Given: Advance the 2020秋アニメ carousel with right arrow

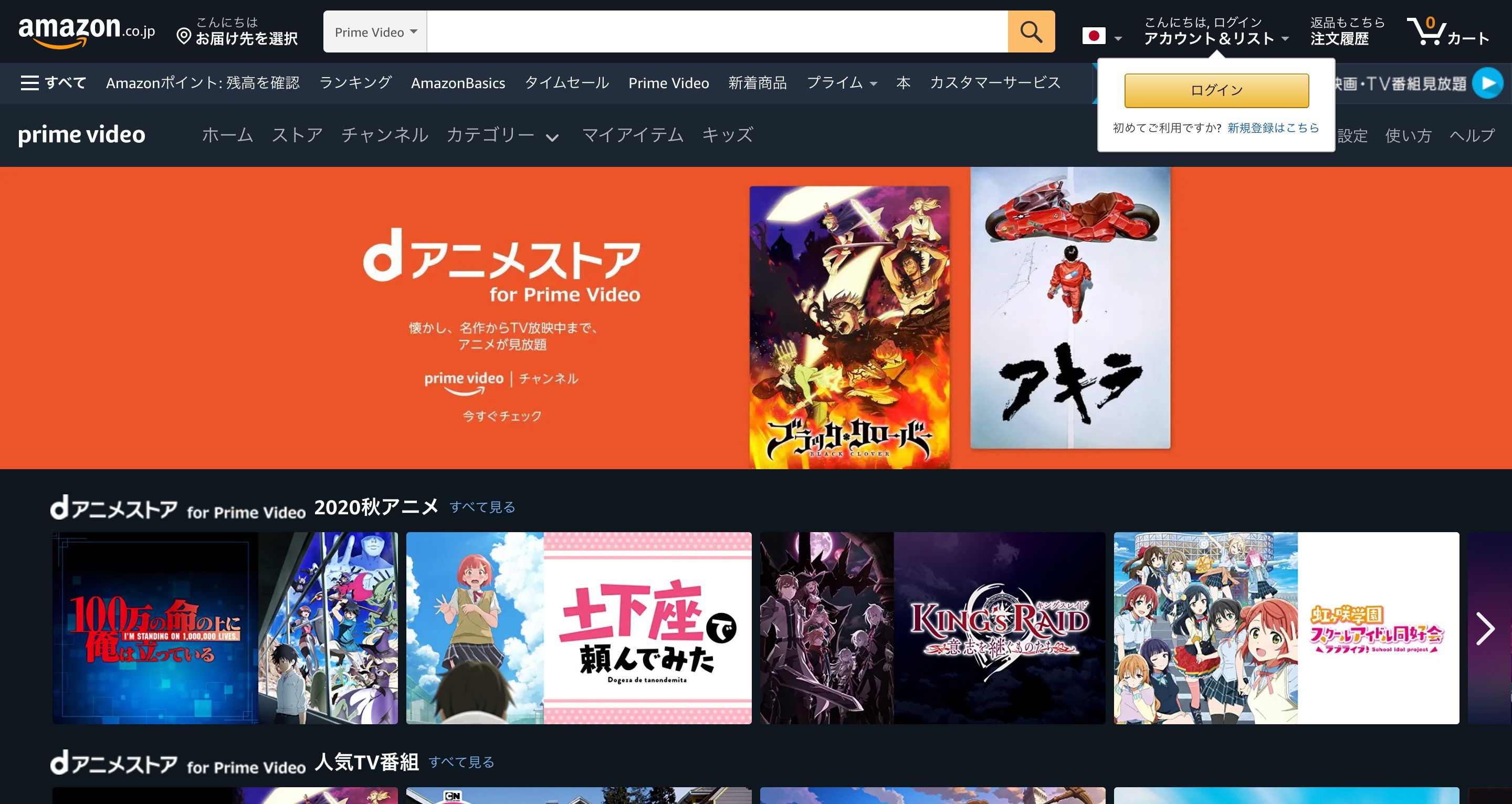Looking at the screenshot, I should pyautogui.click(x=1486, y=629).
